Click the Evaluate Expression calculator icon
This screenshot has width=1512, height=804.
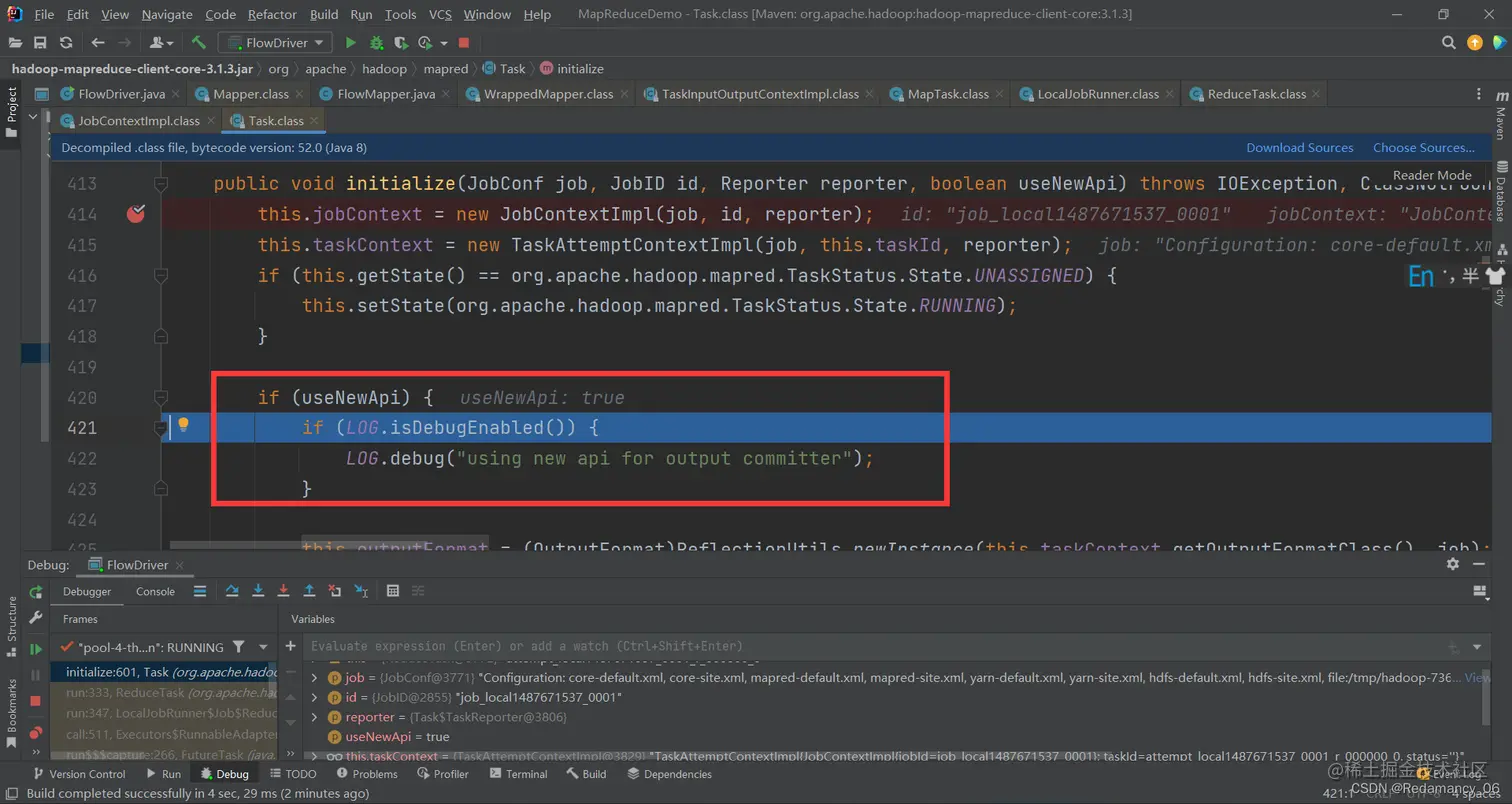click(x=393, y=591)
